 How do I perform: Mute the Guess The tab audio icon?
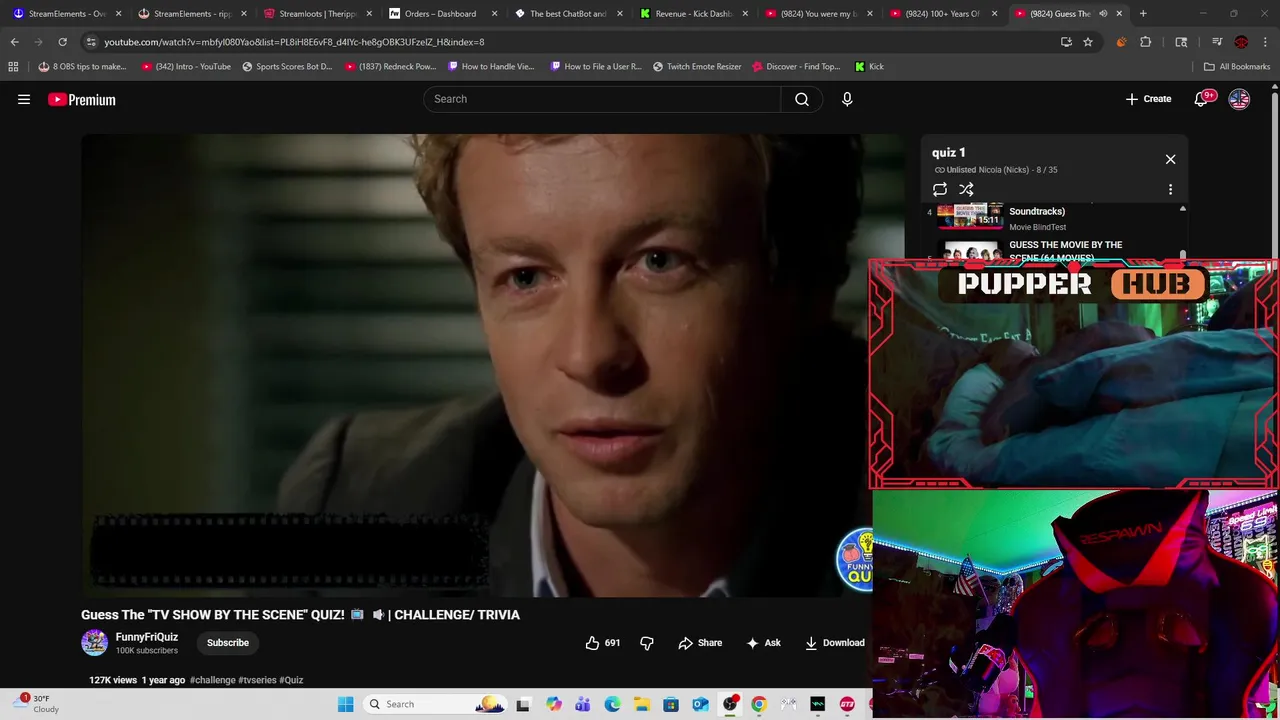click(x=1103, y=13)
